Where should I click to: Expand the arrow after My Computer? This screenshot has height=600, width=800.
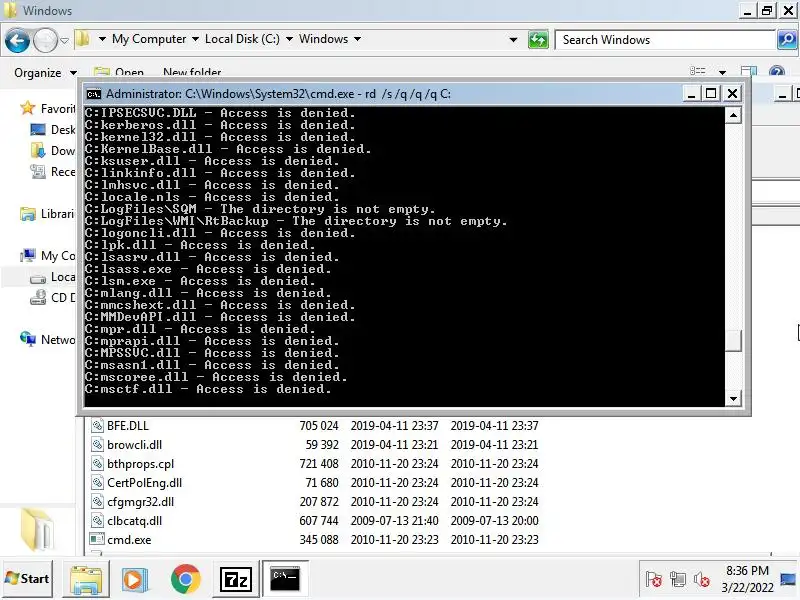[x=195, y=39]
